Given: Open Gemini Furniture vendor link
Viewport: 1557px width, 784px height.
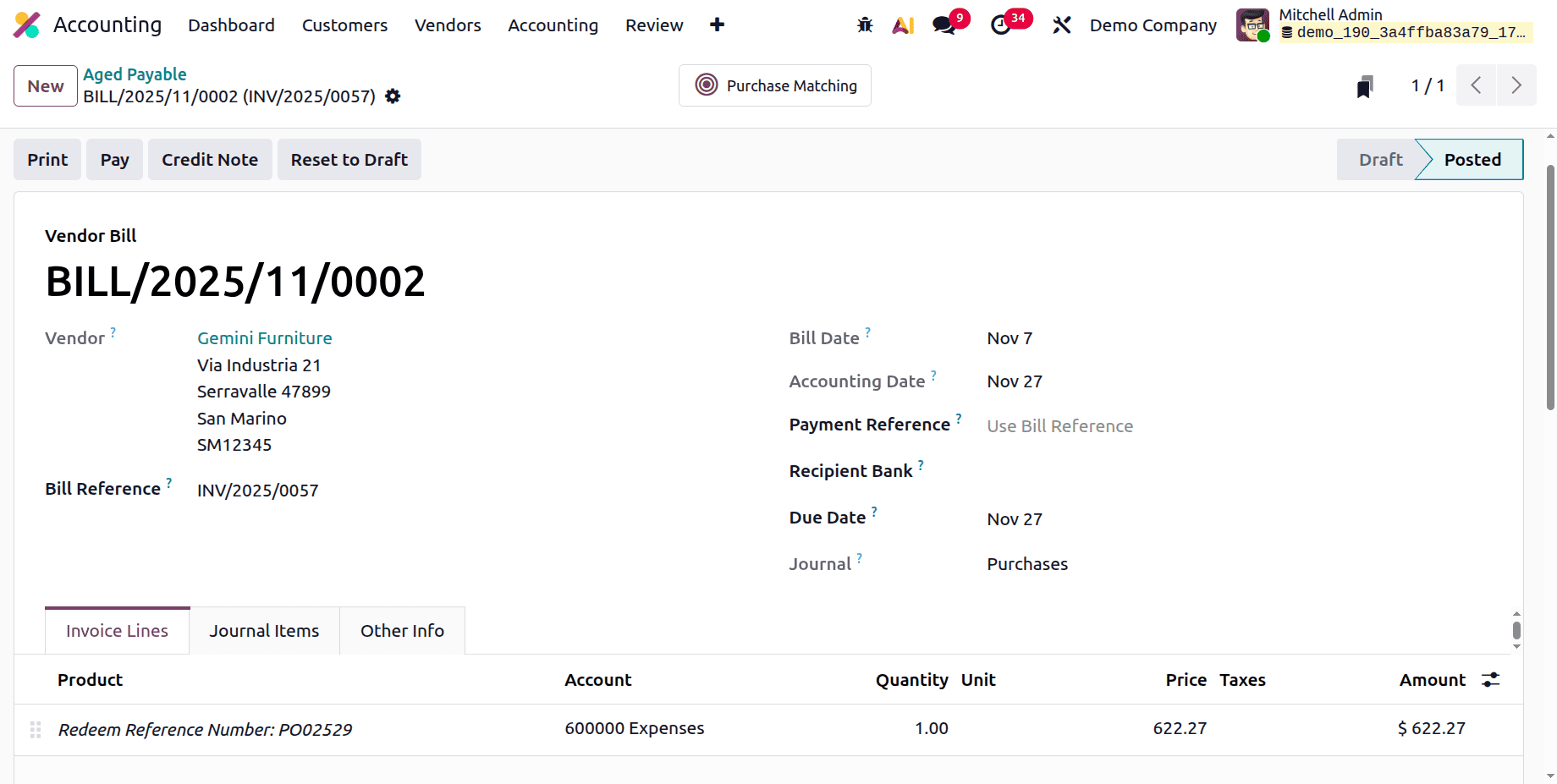Looking at the screenshot, I should (x=265, y=338).
